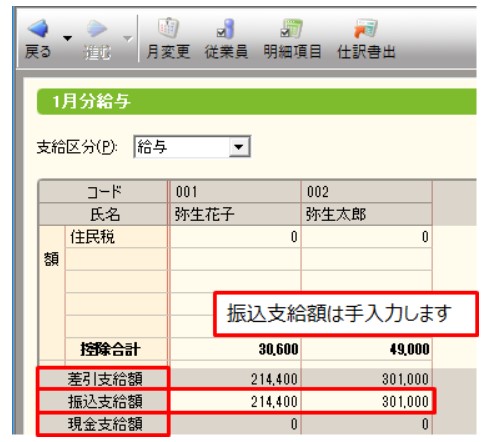Open the 支給区分 combo box showing 給与
Screen dimensions: 491x442
pyautogui.click(x=192, y=146)
